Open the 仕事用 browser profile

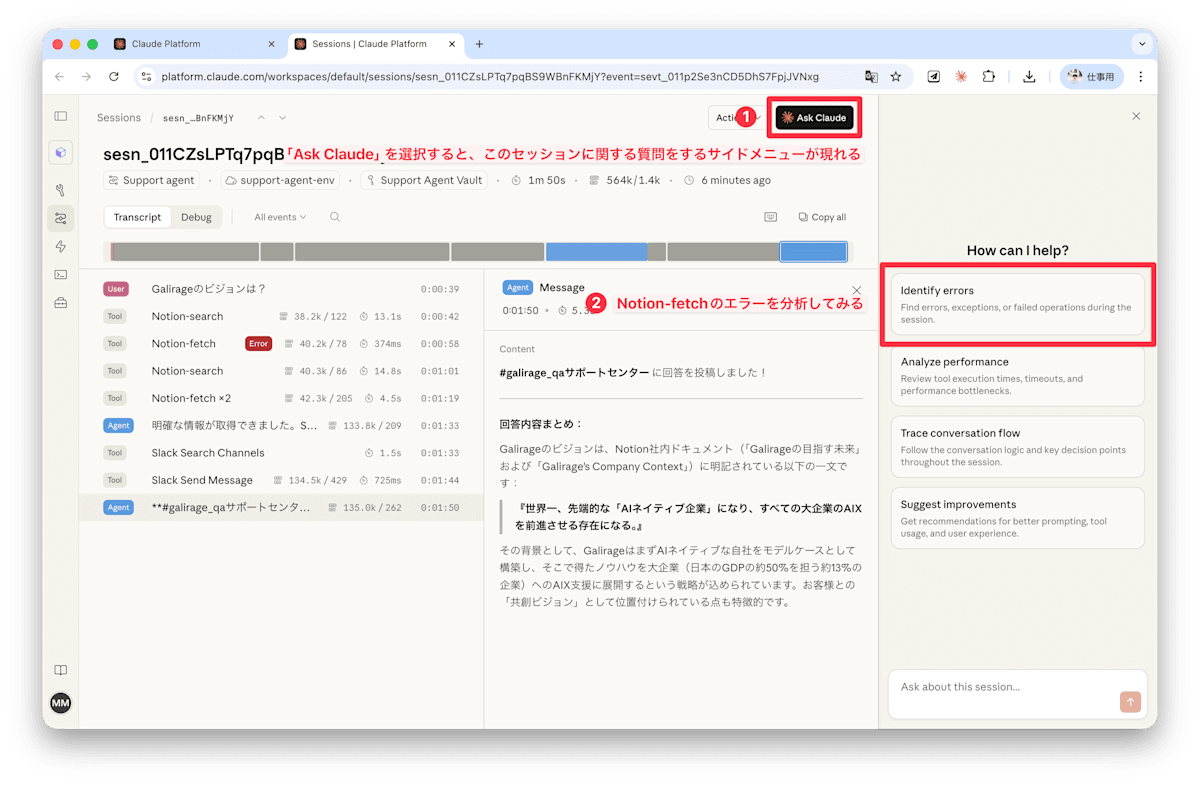[x=1092, y=76]
